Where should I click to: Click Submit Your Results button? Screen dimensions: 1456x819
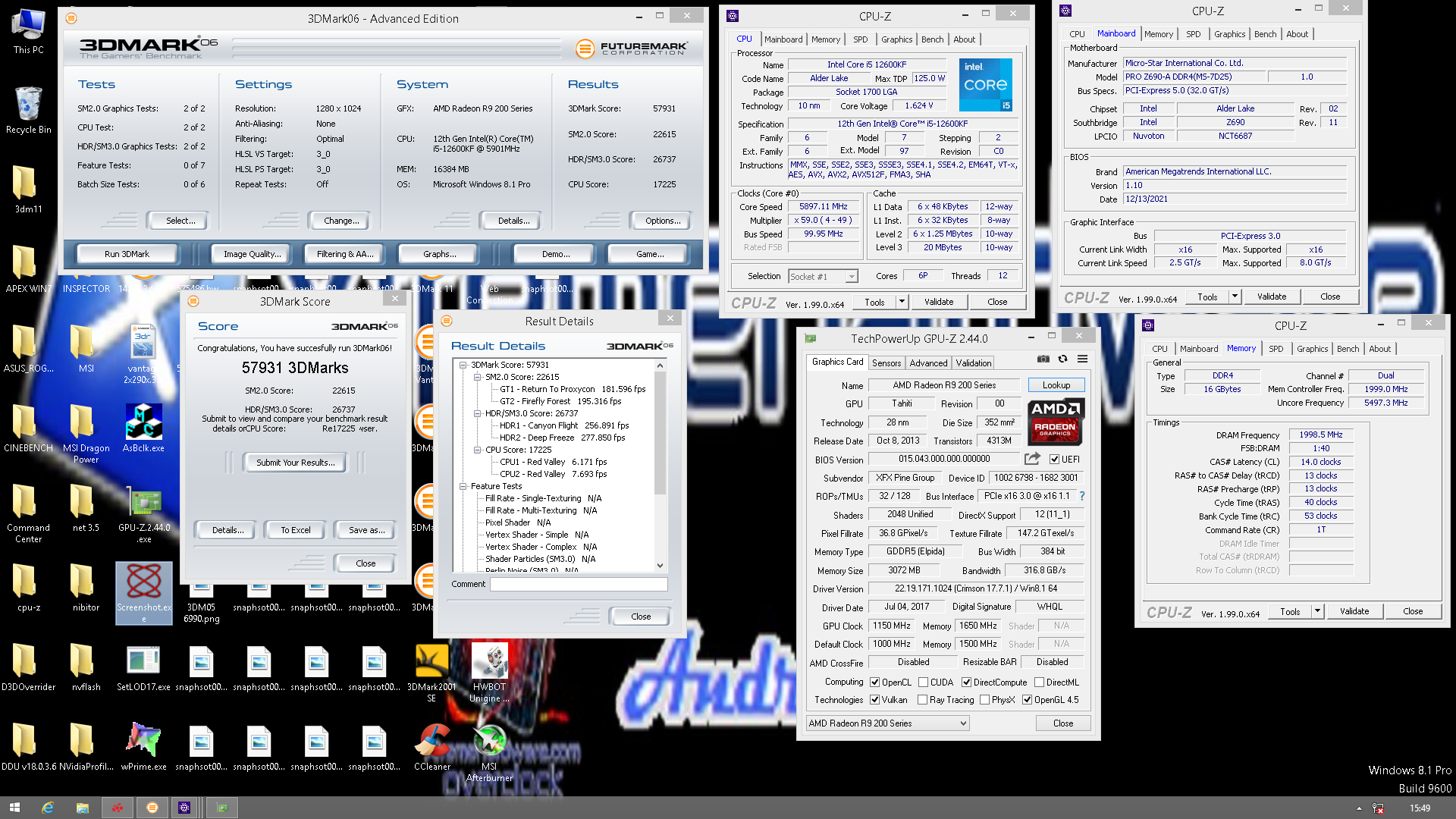pos(295,463)
